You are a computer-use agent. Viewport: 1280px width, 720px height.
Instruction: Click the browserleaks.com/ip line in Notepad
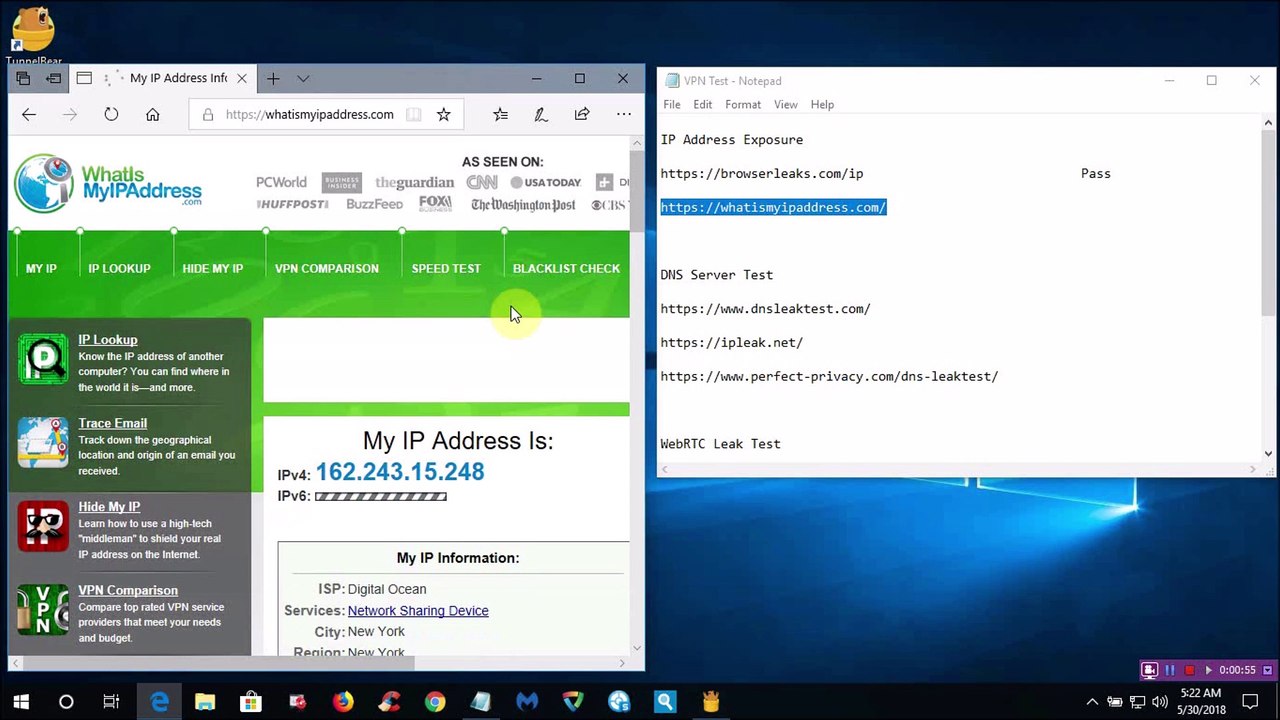pyautogui.click(x=761, y=174)
